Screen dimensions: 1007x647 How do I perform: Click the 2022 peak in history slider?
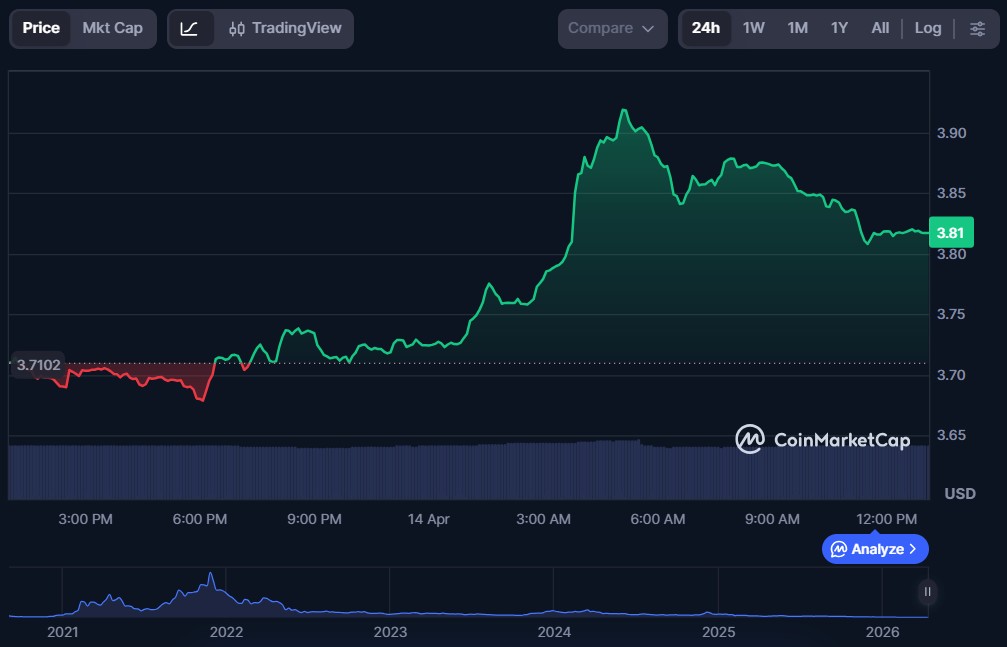pyautogui.click(x=210, y=579)
